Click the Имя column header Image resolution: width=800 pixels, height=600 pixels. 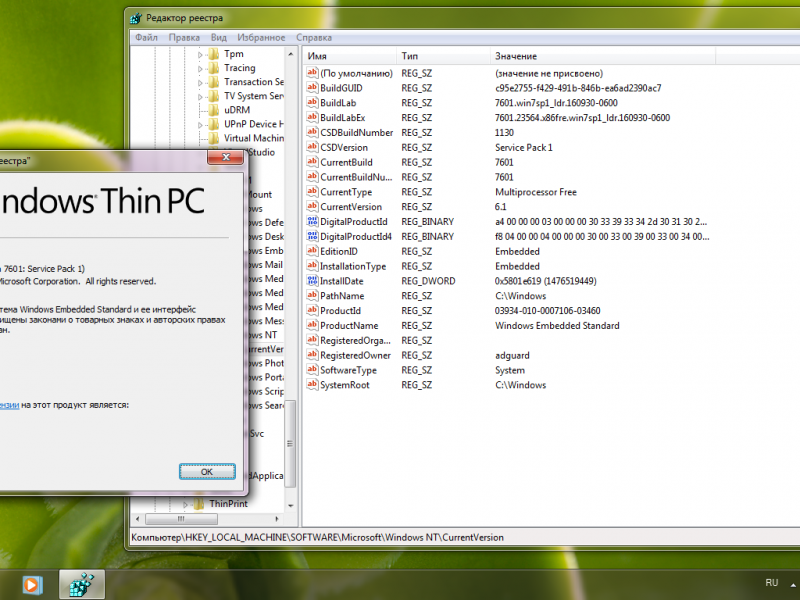click(x=349, y=56)
